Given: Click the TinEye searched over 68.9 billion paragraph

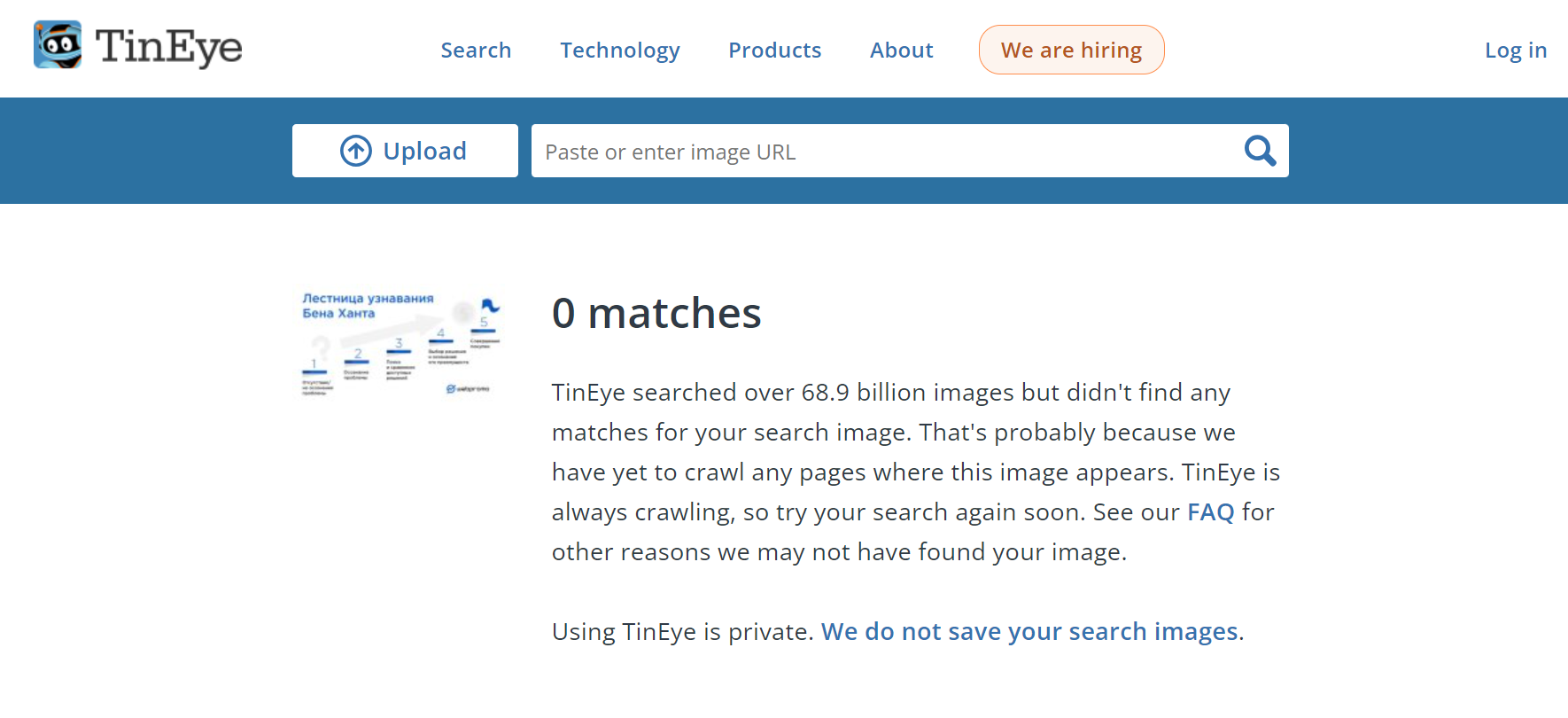Looking at the screenshot, I should [916, 472].
